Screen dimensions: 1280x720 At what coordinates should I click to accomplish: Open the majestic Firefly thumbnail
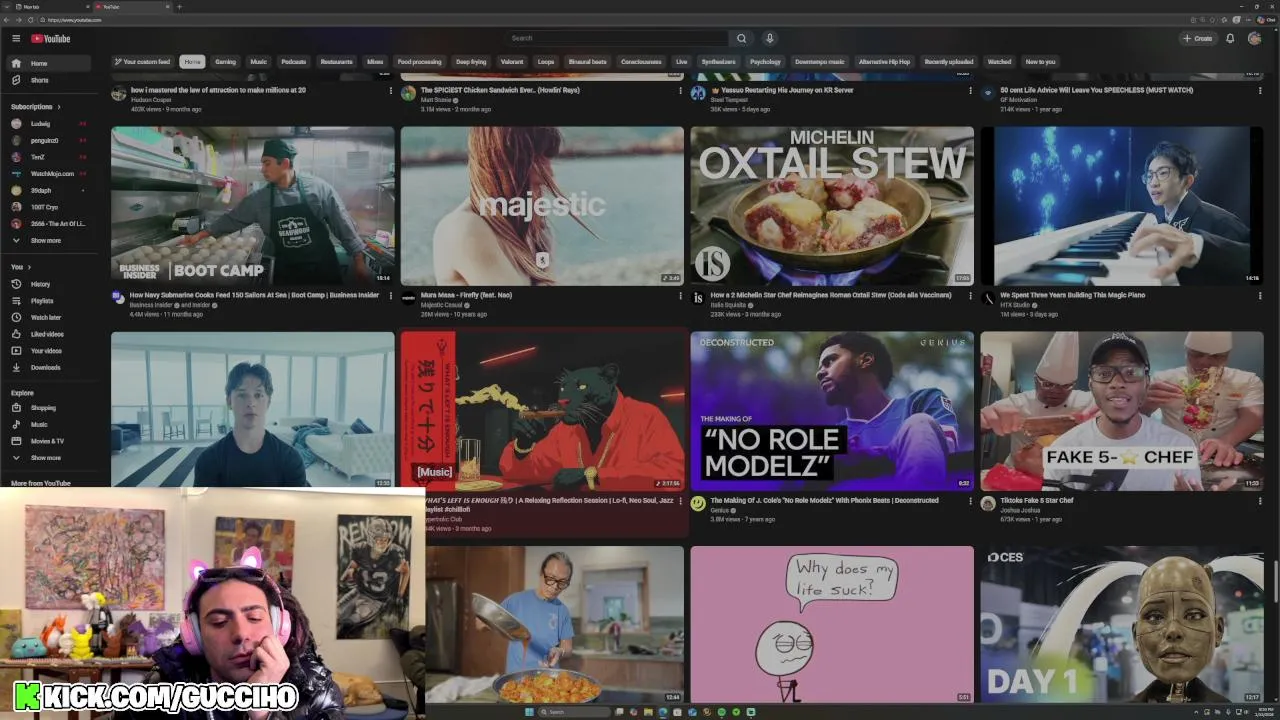point(542,206)
